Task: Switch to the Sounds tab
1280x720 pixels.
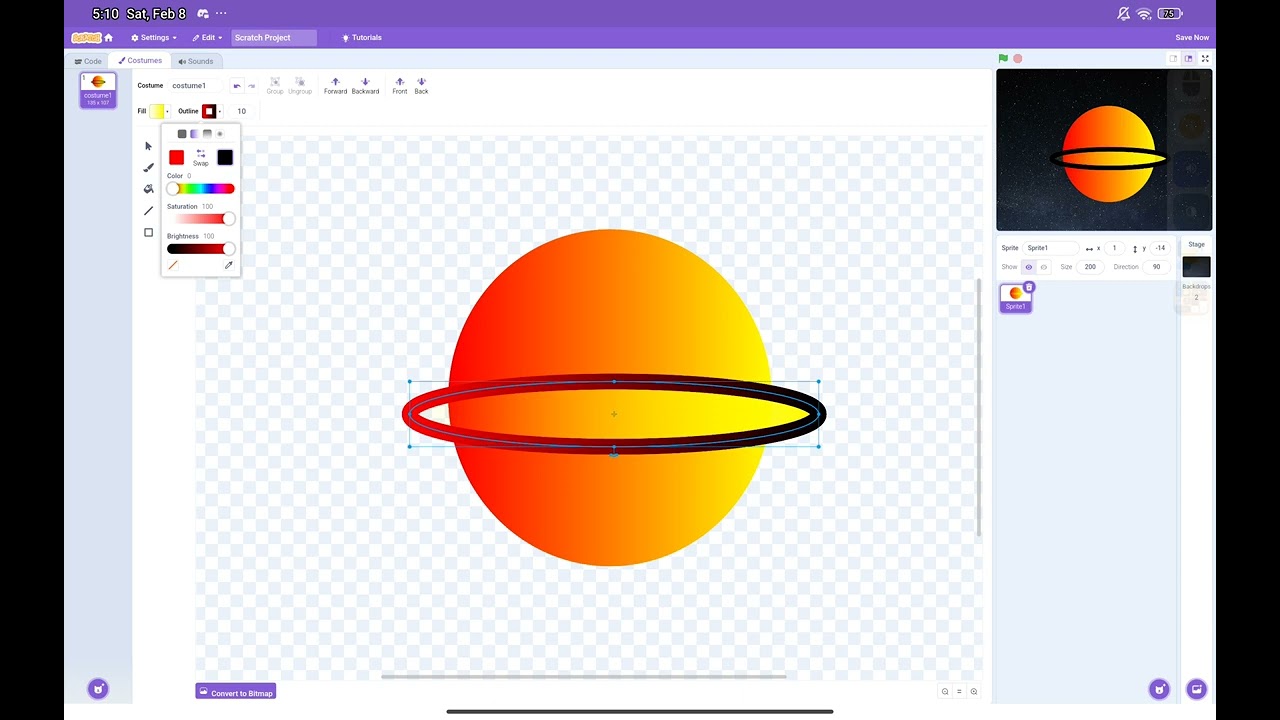Action: pos(195,61)
